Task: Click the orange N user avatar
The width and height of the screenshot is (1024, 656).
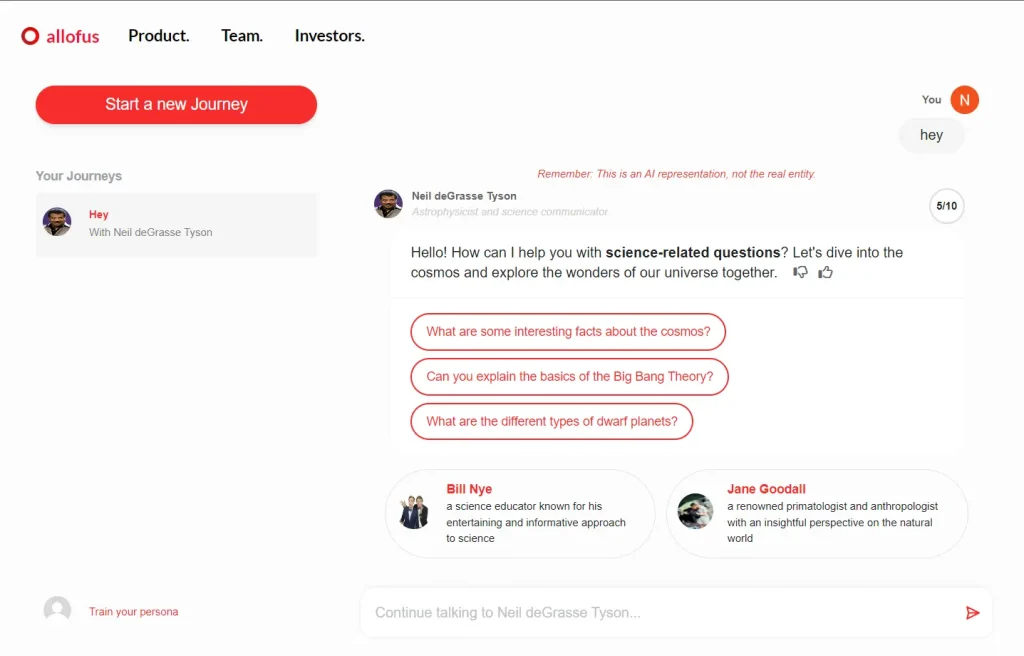Action: point(964,100)
